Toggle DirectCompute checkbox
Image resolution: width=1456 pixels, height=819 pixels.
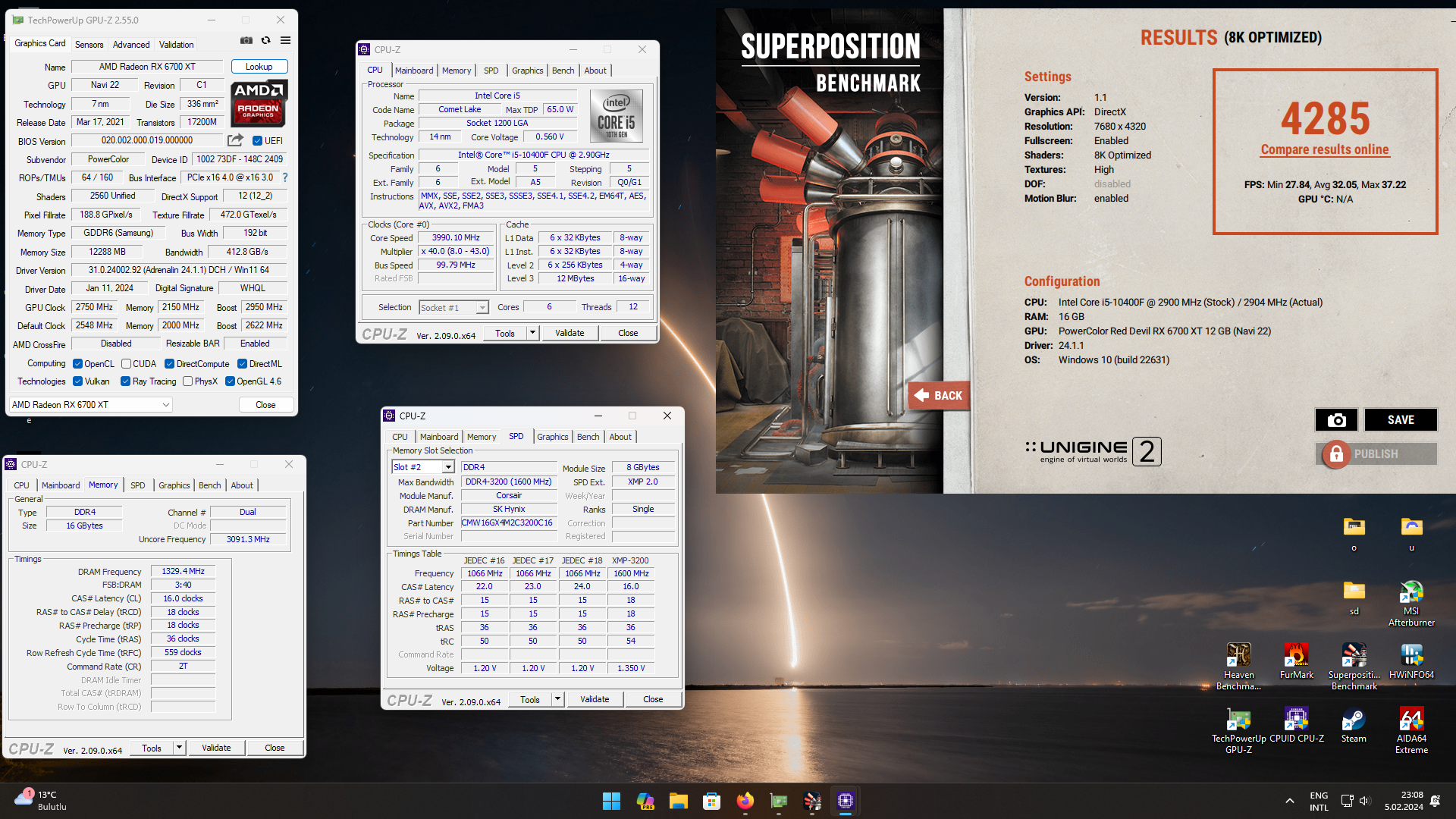pos(170,364)
